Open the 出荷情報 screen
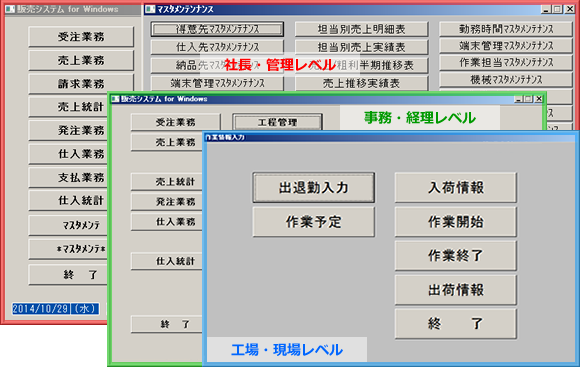 pos(455,290)
